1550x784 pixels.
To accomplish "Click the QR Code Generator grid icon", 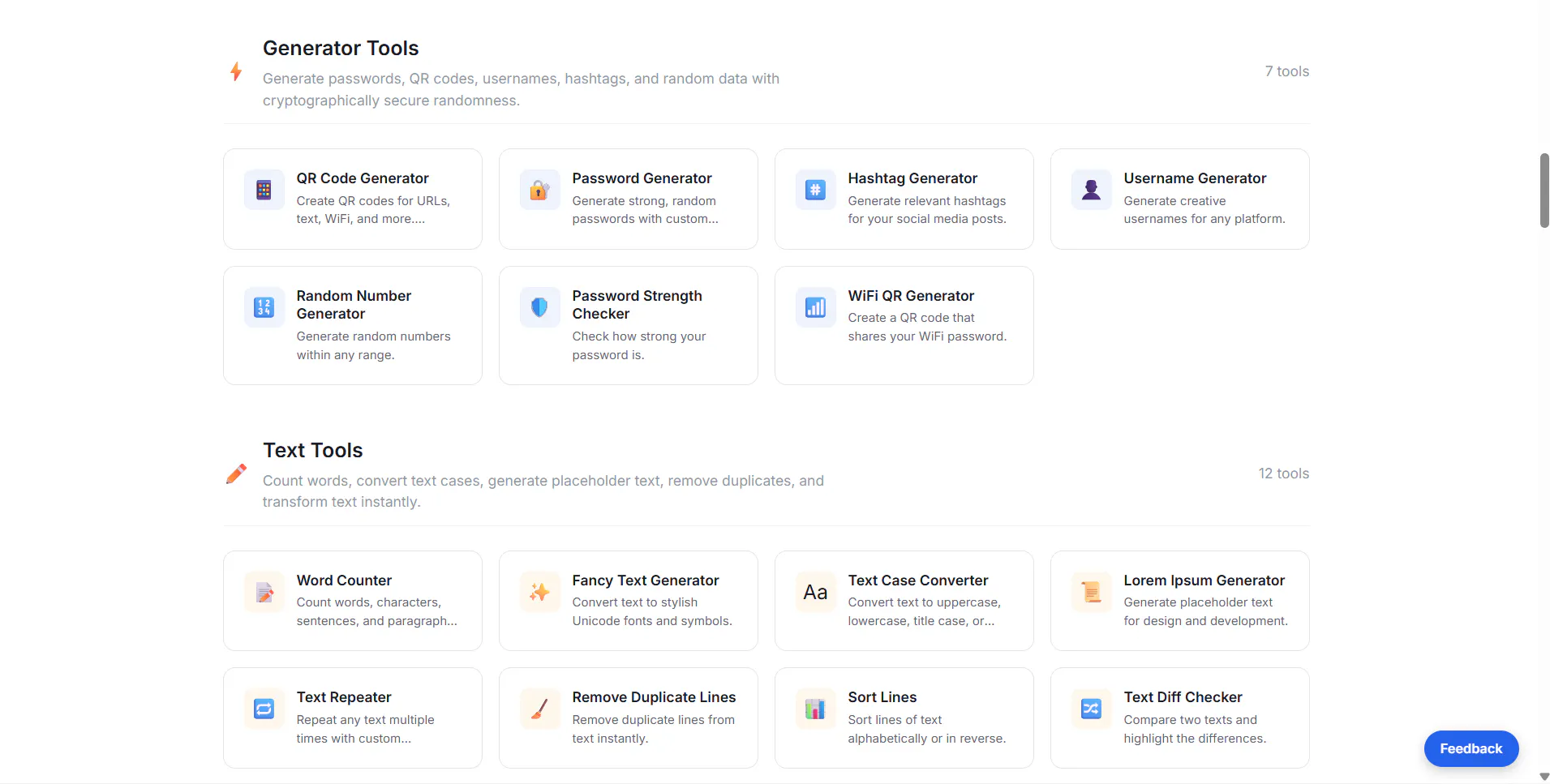I will (264, 190).
